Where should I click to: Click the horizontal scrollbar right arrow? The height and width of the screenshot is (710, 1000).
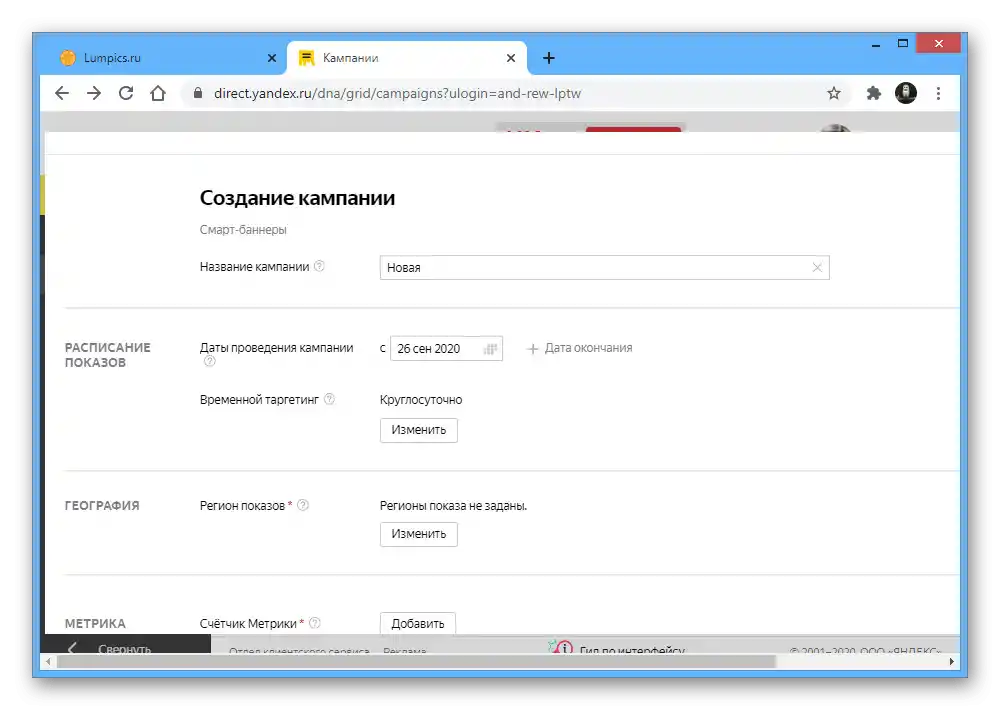tap(952, 662)
